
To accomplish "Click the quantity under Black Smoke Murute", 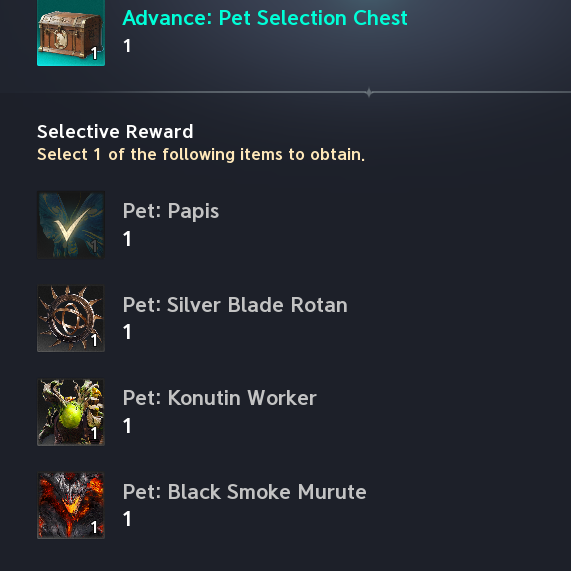I will pos(127,519).
